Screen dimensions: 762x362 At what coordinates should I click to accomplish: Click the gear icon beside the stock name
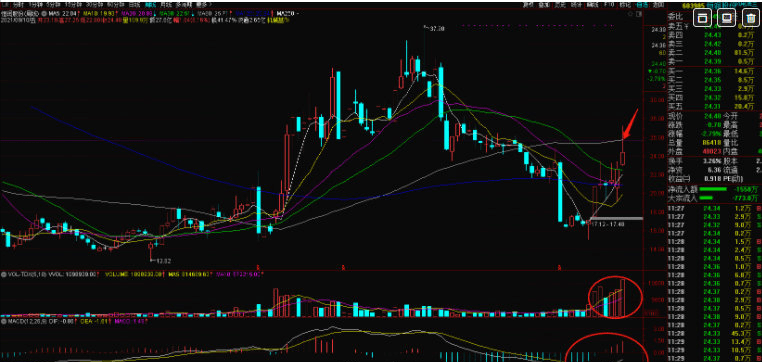coord(44,14)
